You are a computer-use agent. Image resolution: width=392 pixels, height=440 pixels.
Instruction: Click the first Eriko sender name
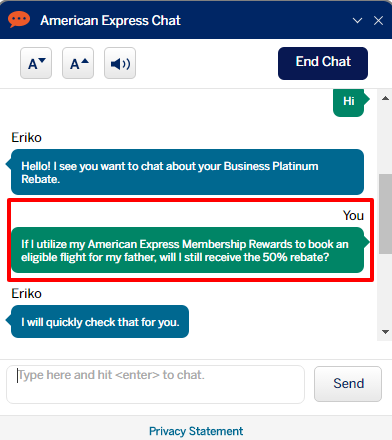click(27, 138)
